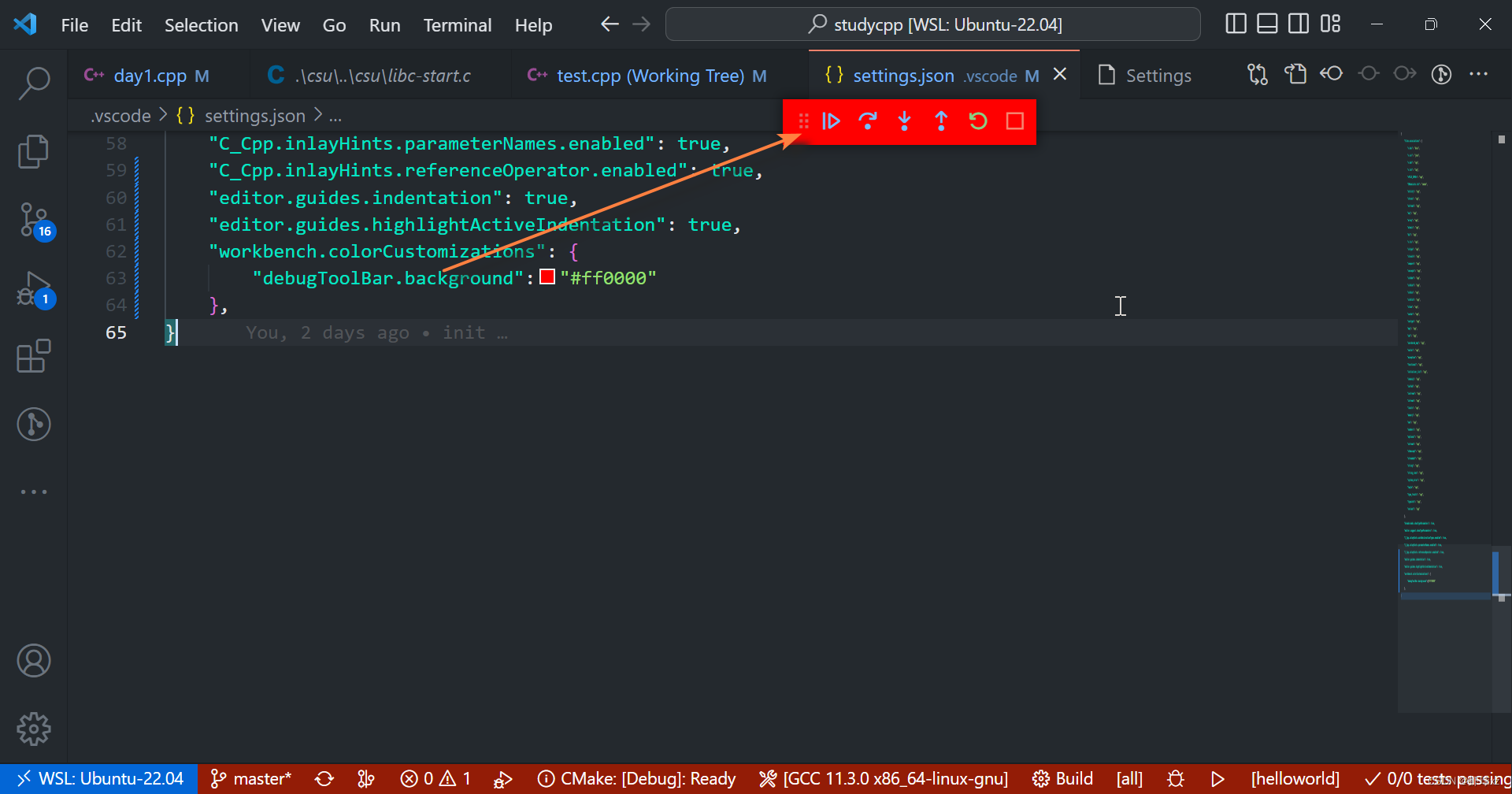Open the View menu
The height and width of the screenshot is (794, 1512).
coord(280,25)
